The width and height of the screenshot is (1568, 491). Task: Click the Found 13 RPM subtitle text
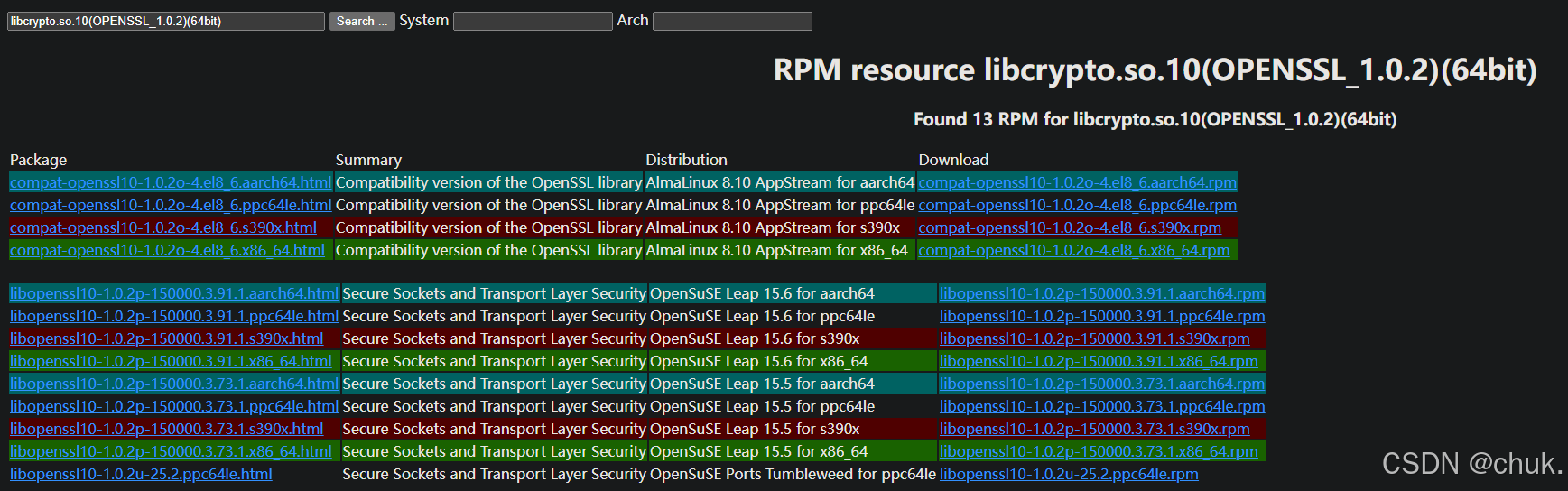1155,119
